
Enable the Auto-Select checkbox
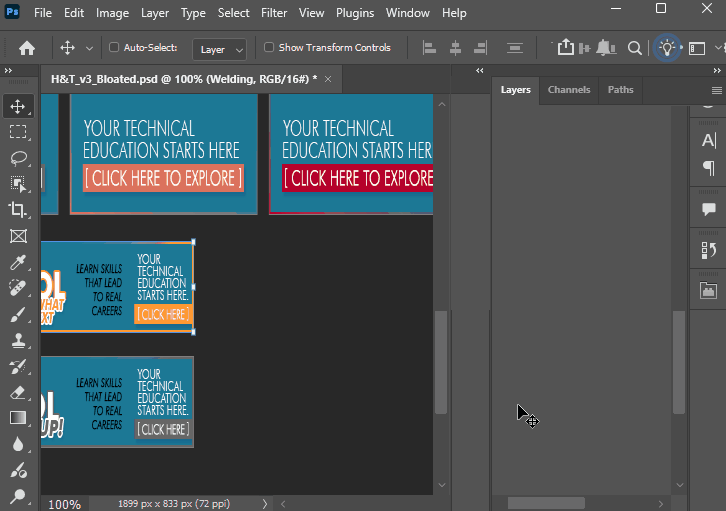click(x=114, y=47)
